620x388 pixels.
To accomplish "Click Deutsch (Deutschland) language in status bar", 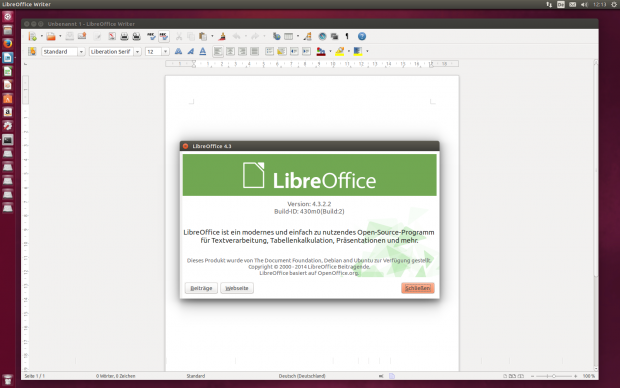I will 302,376.
